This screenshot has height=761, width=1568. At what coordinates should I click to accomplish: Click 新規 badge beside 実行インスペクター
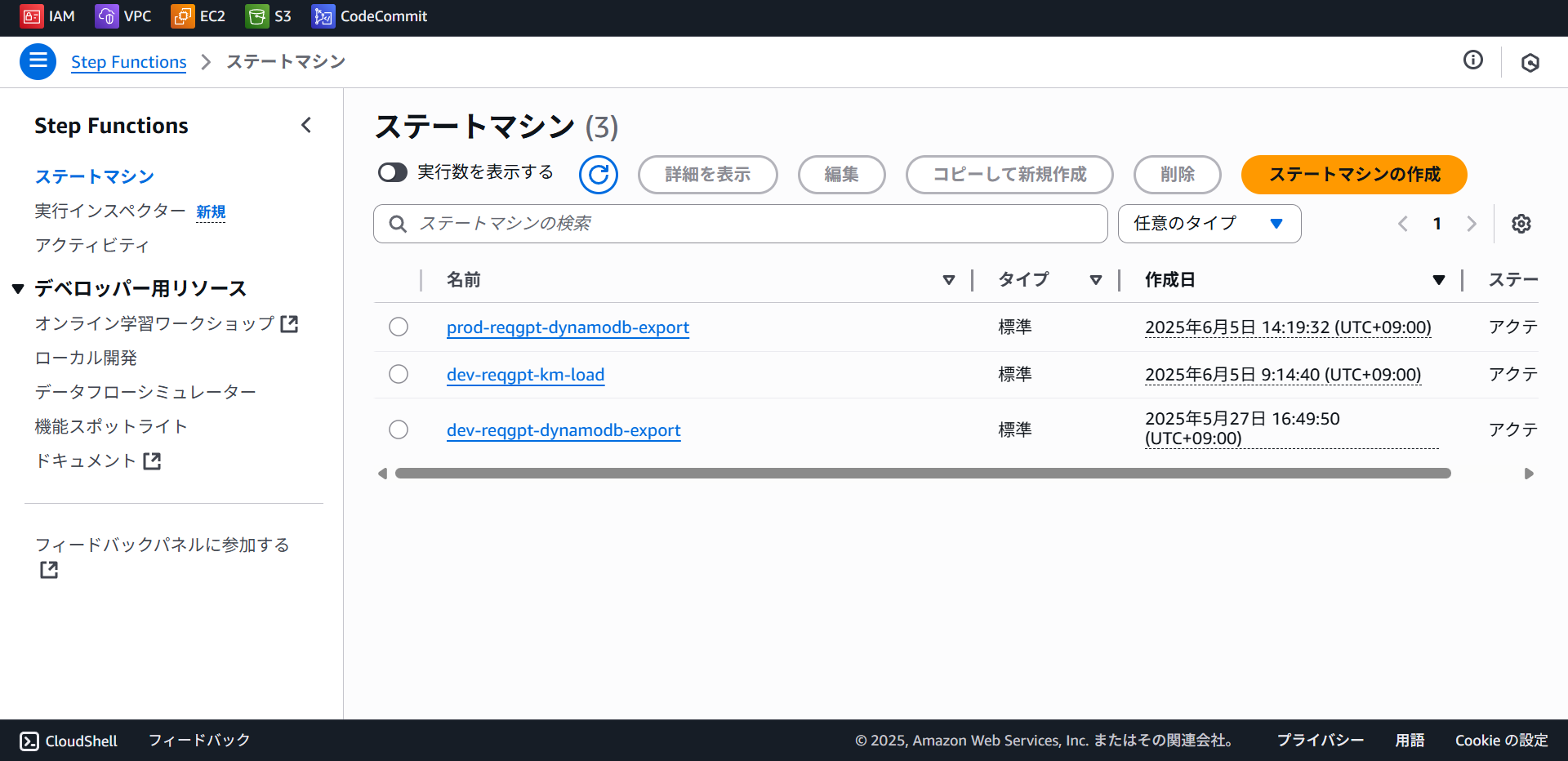coord(211,212)
